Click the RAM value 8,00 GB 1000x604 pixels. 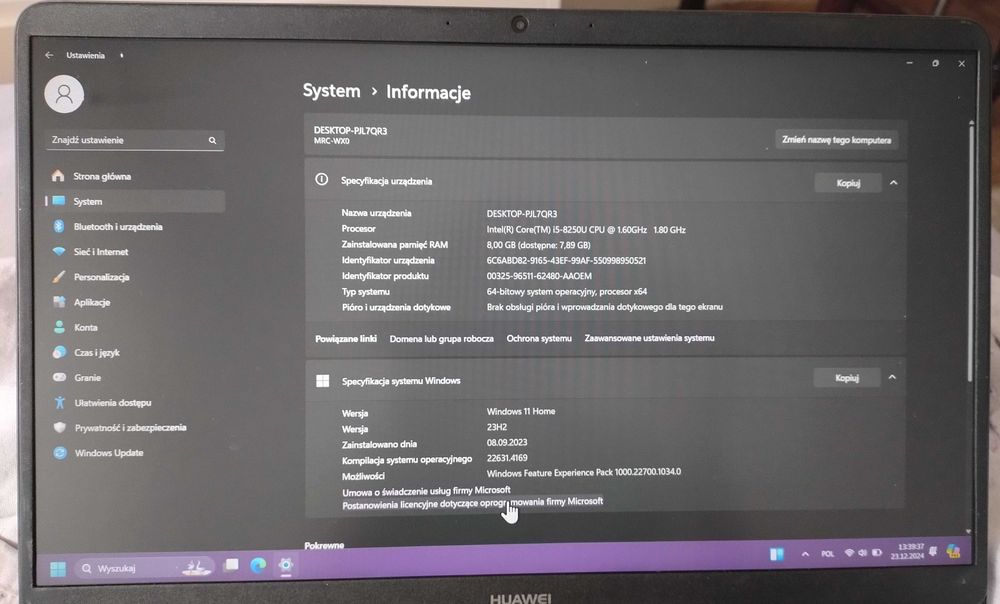[538, 245]
